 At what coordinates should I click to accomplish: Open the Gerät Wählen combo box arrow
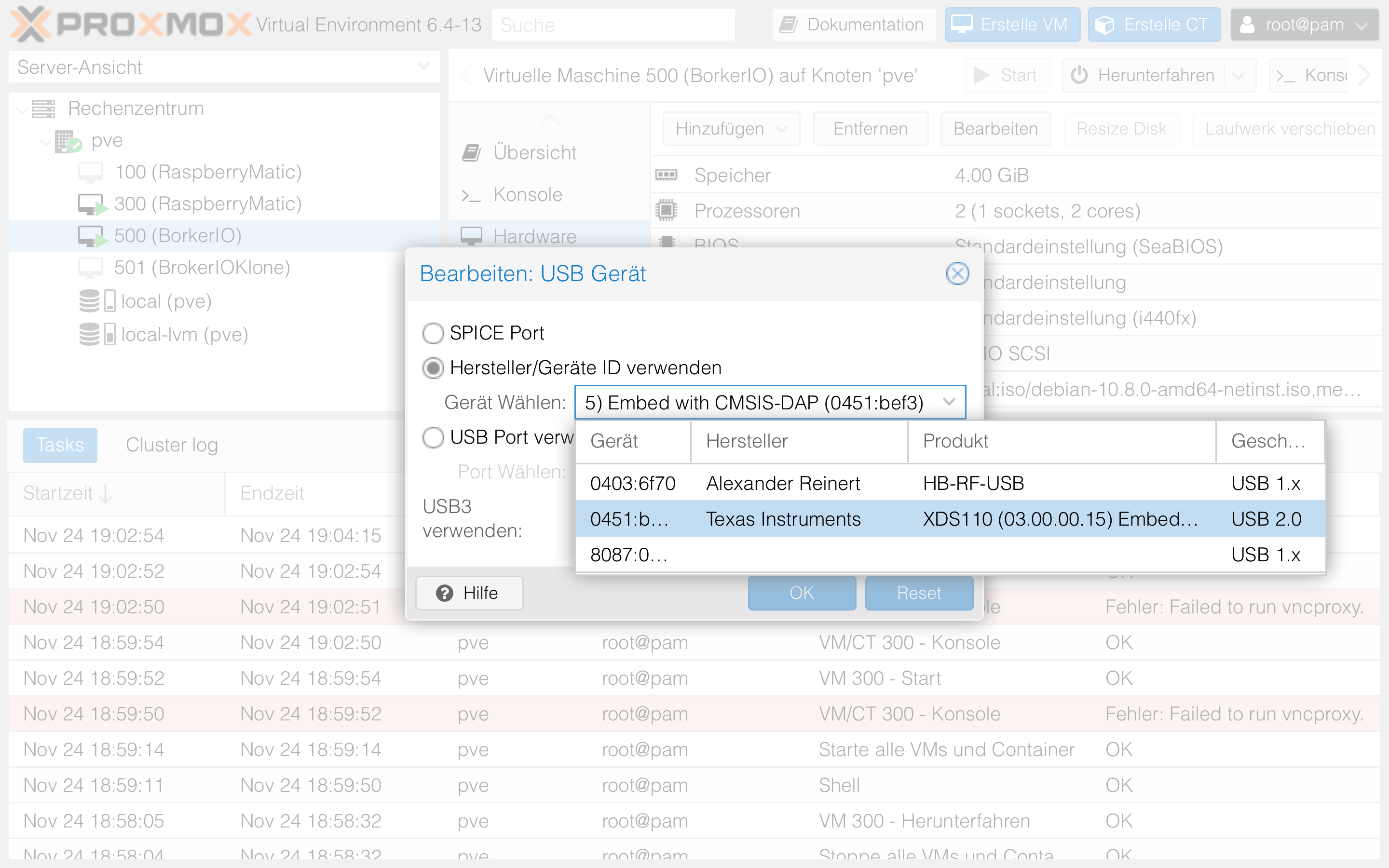coord(949,403)
